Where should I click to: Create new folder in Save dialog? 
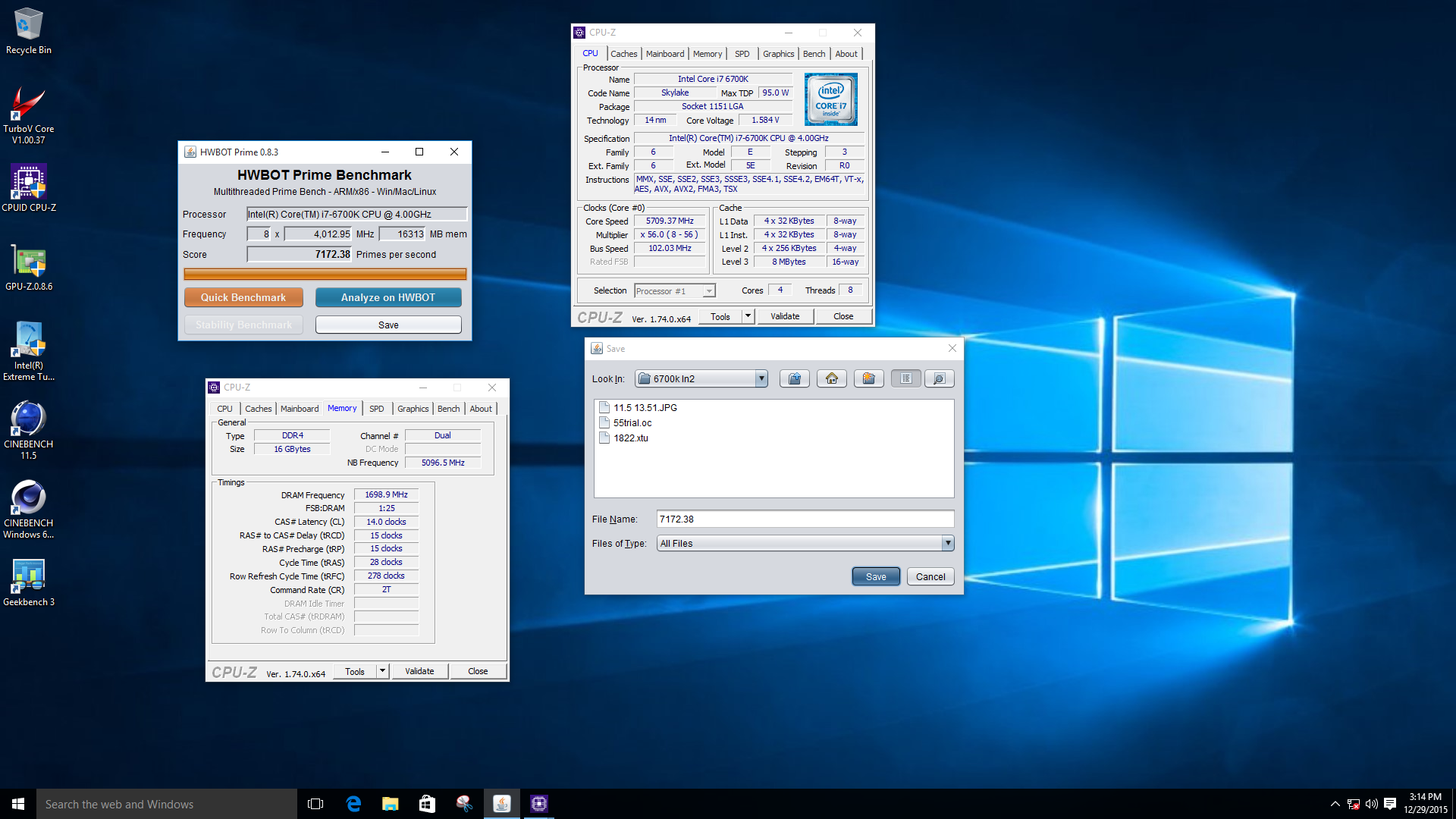(869, 378)
